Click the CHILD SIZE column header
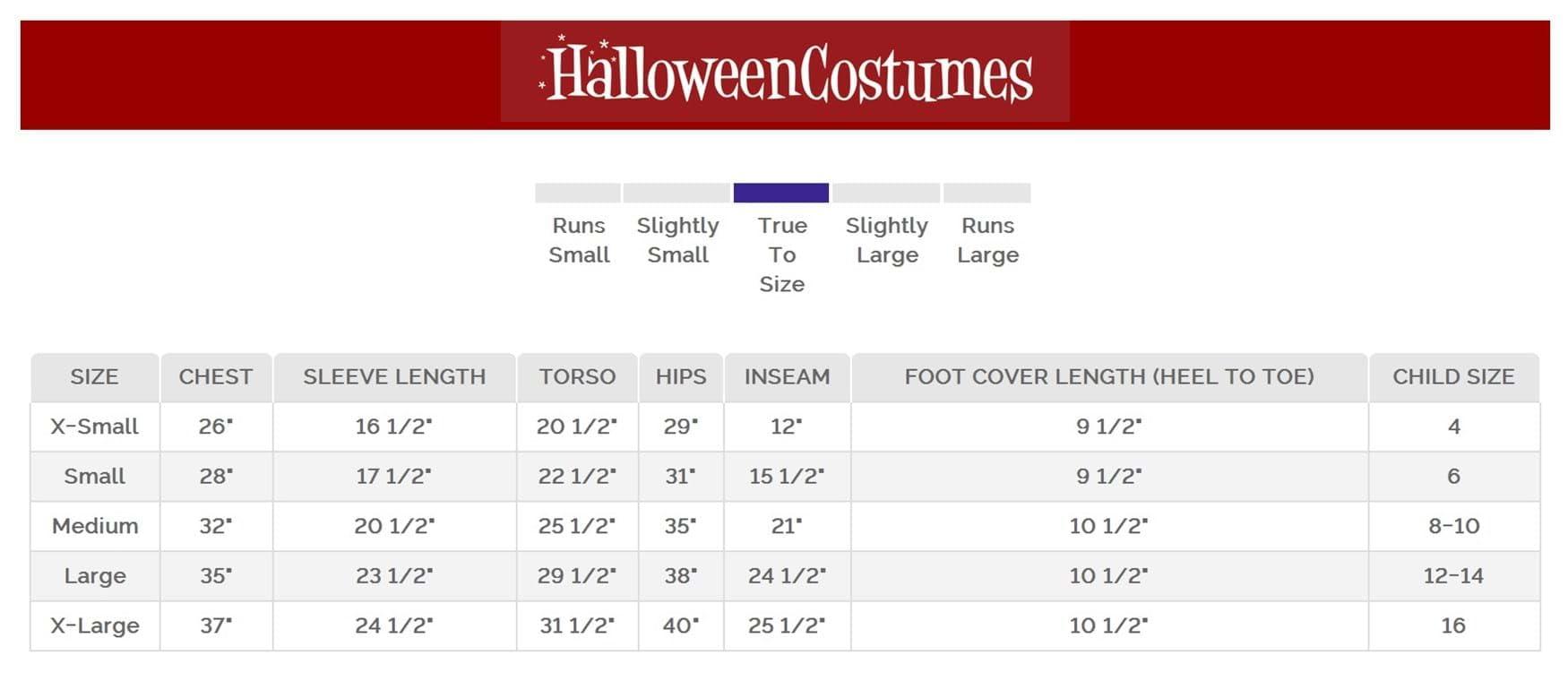Screen dimensions: 1568x681 [x=1452, y=377]
